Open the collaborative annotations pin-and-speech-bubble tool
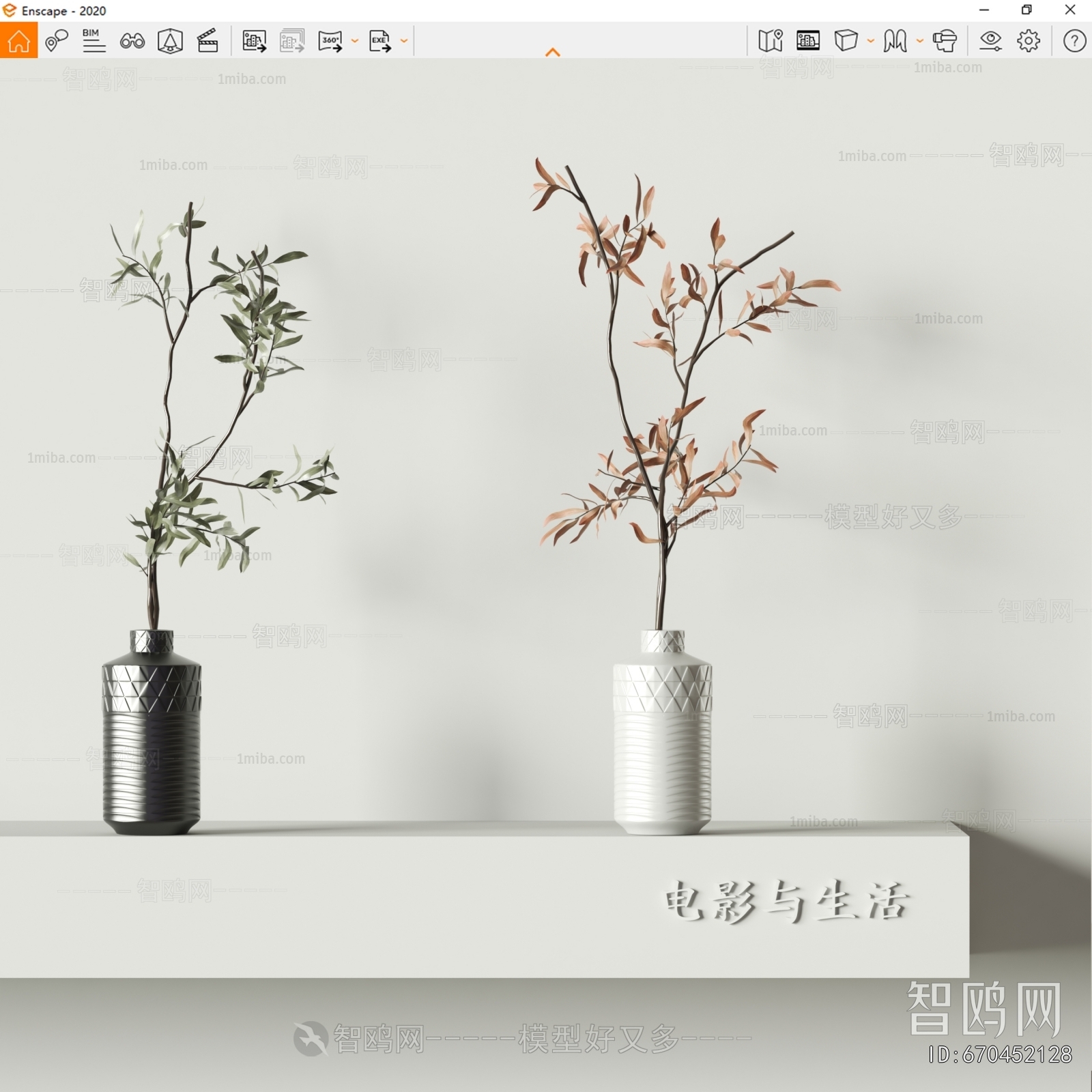The height and width of the screenshot is (1092, 1092). [x=57, y=41]
